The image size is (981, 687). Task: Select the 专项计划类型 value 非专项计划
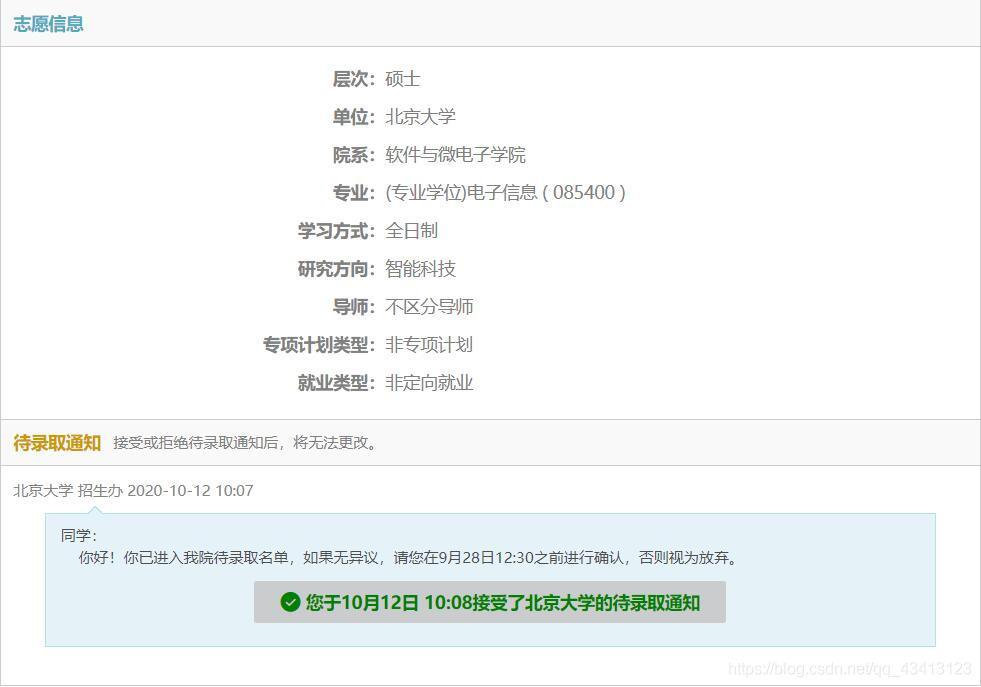point(429,345)
